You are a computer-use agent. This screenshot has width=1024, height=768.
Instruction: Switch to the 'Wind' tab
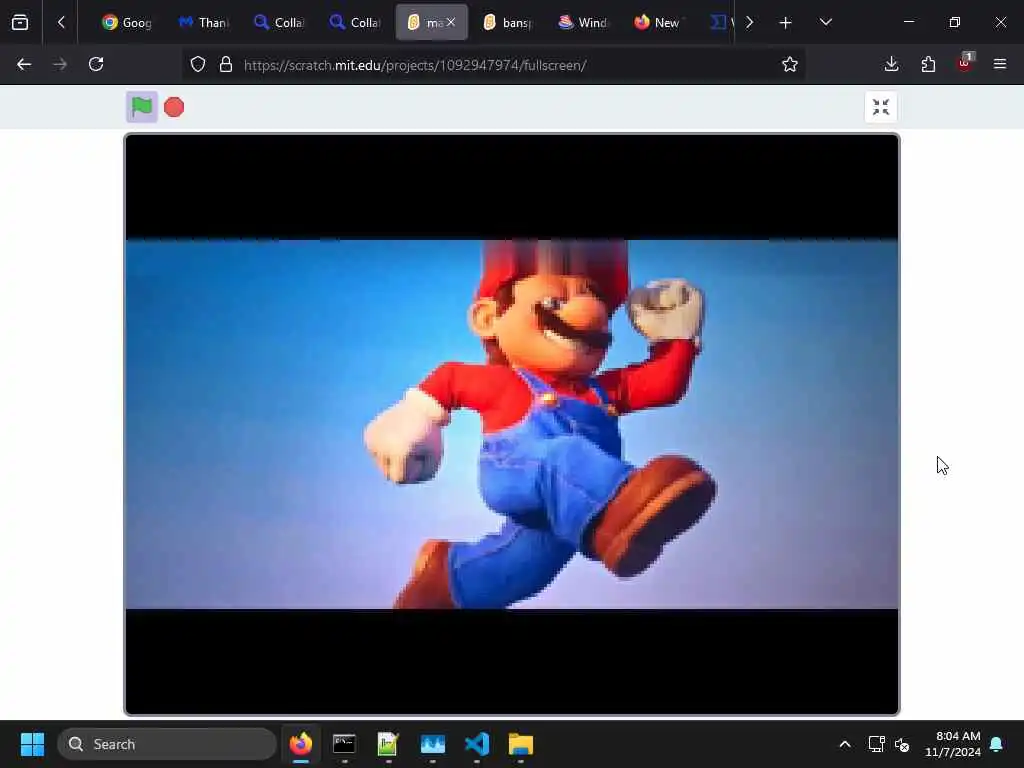click(x=583, y=22)
